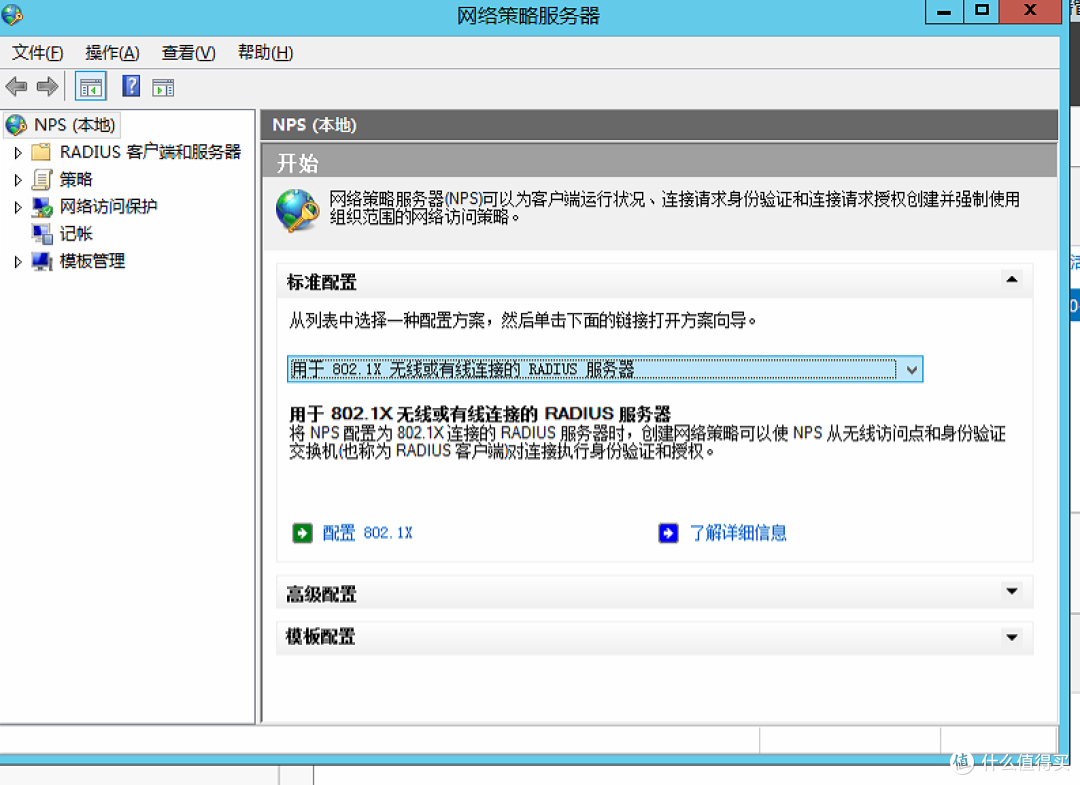Click the Back navigation arrow
This screenshot has height=785, width=1080.
point(17,86)
